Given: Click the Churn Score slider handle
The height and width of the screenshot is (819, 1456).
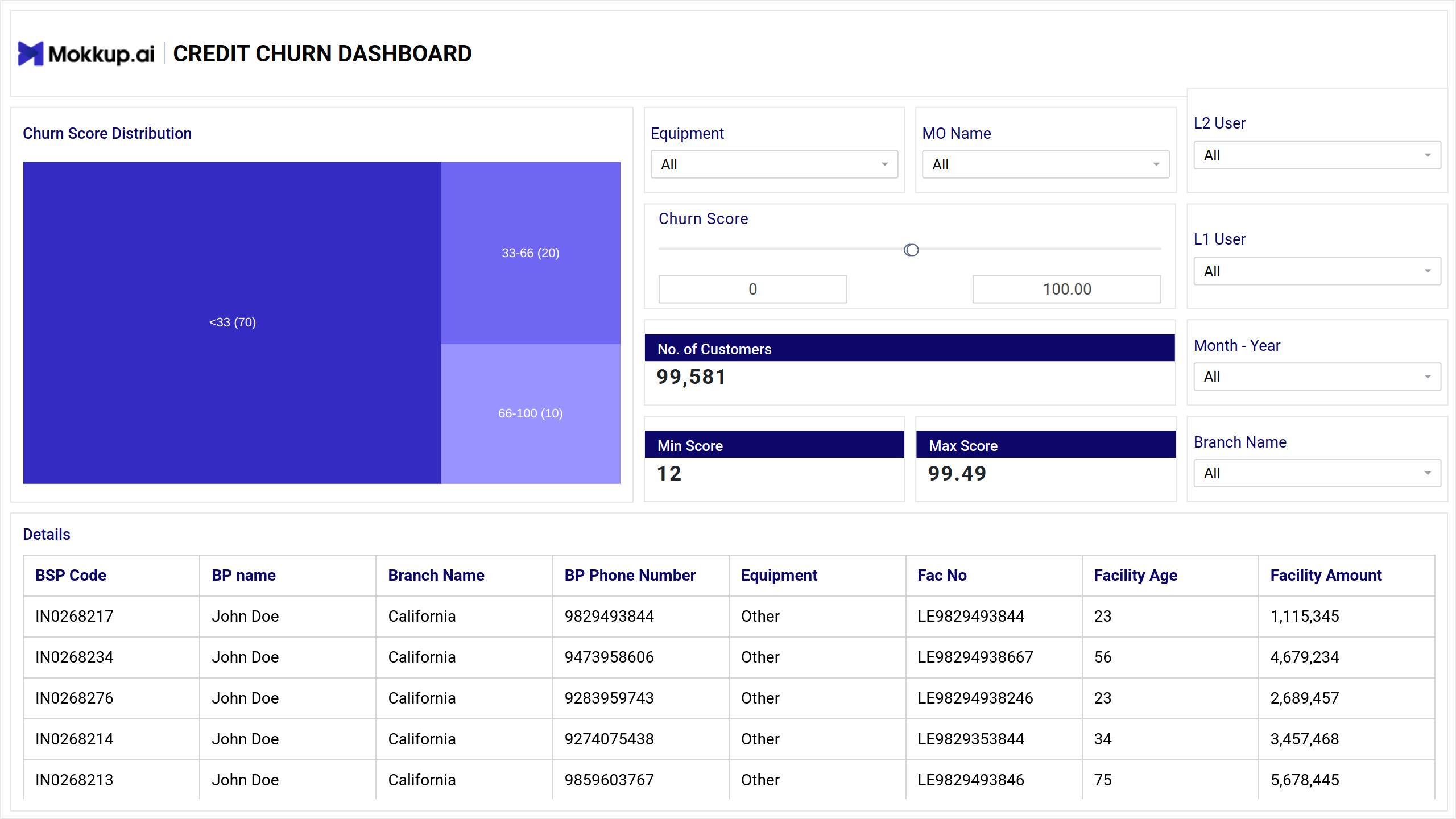Looking at the screenshot, I should click(x=911, y=250).
